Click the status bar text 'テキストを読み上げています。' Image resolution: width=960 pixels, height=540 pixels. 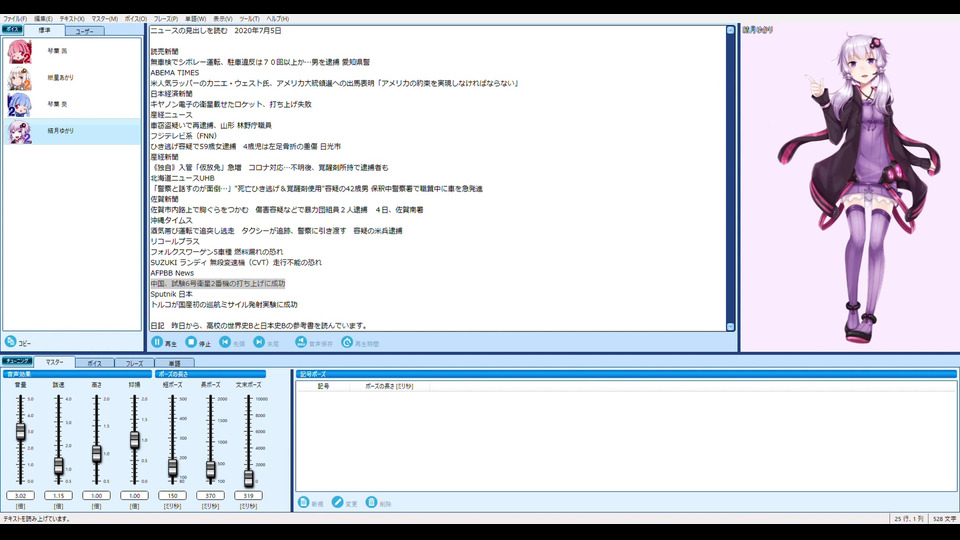37,519
